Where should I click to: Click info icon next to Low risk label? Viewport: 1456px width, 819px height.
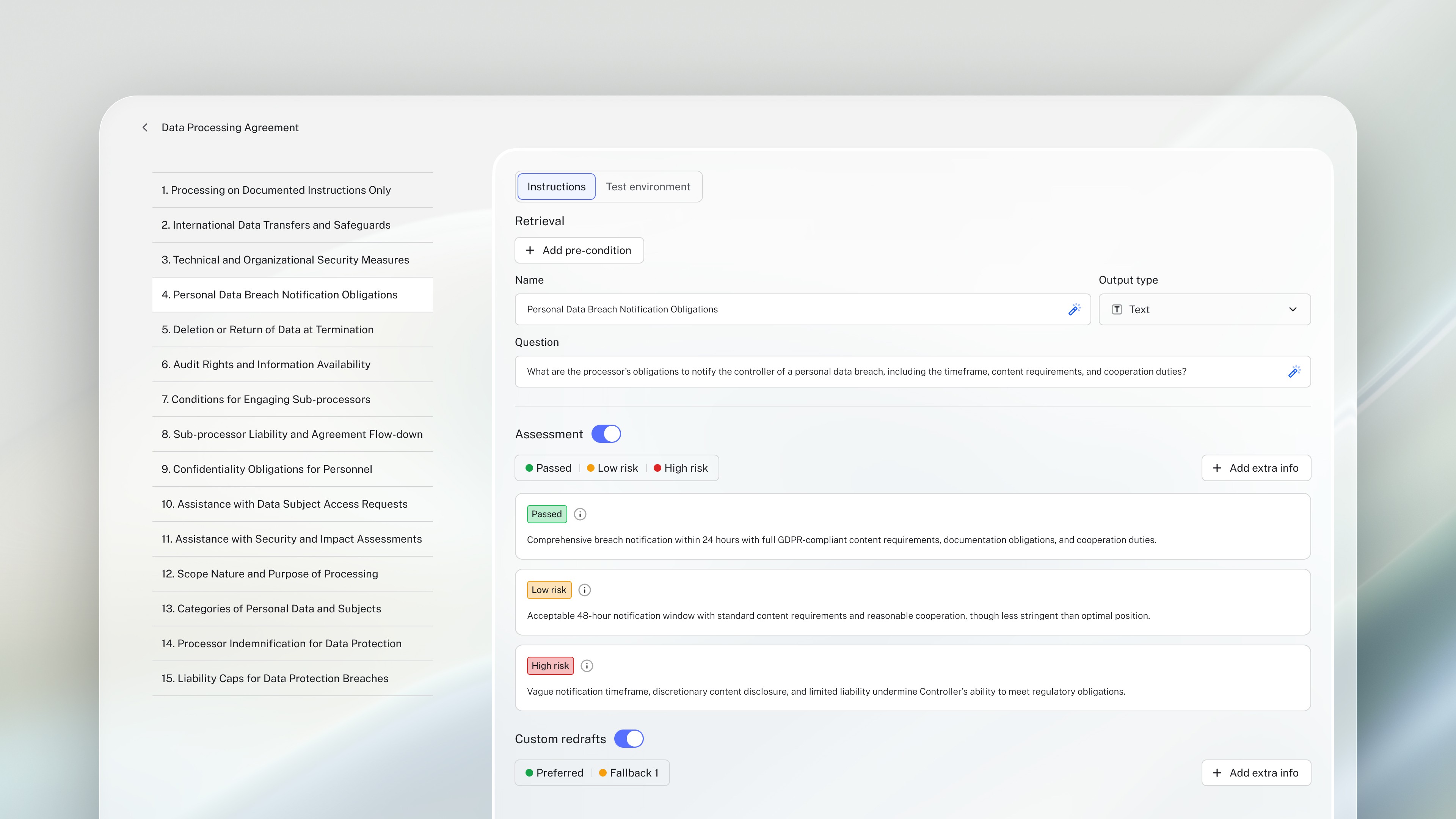coord(584,590)
